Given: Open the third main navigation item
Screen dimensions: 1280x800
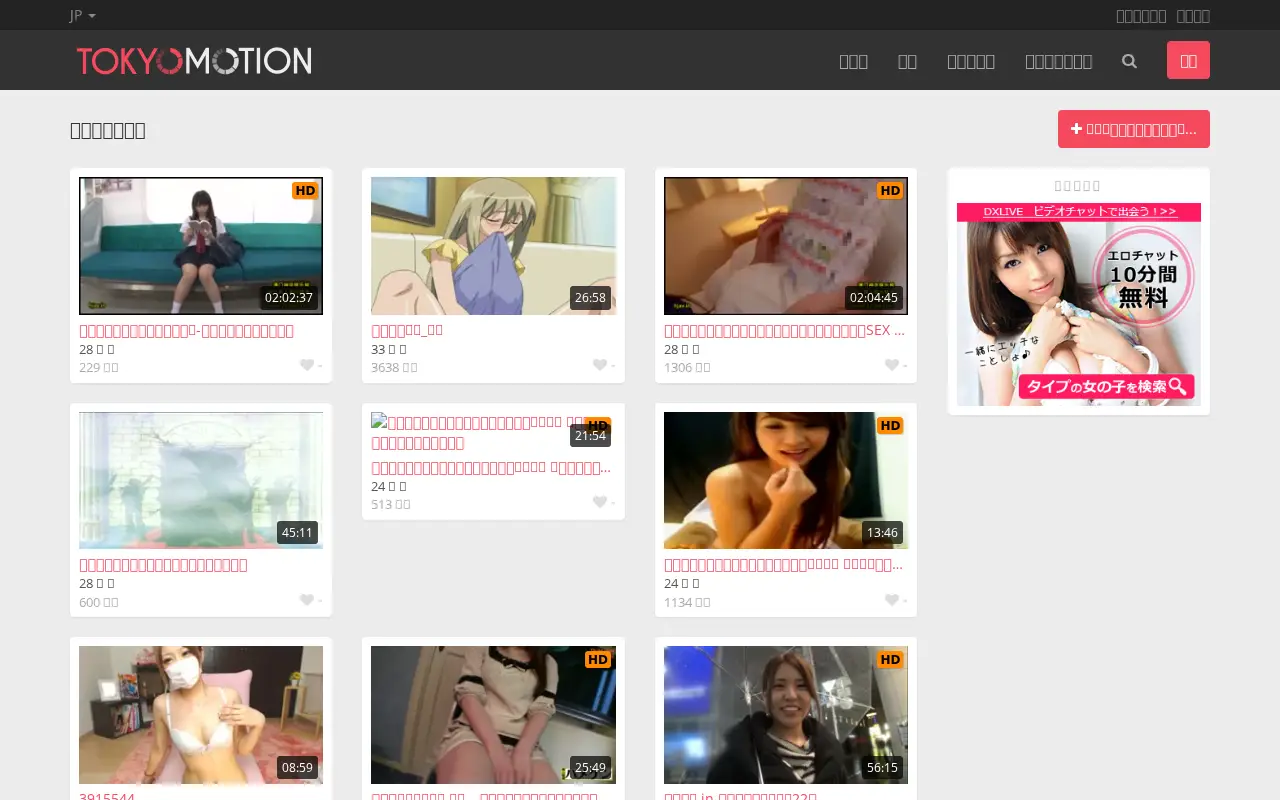Looking at the screenshot, I should (x=971, y=61).
